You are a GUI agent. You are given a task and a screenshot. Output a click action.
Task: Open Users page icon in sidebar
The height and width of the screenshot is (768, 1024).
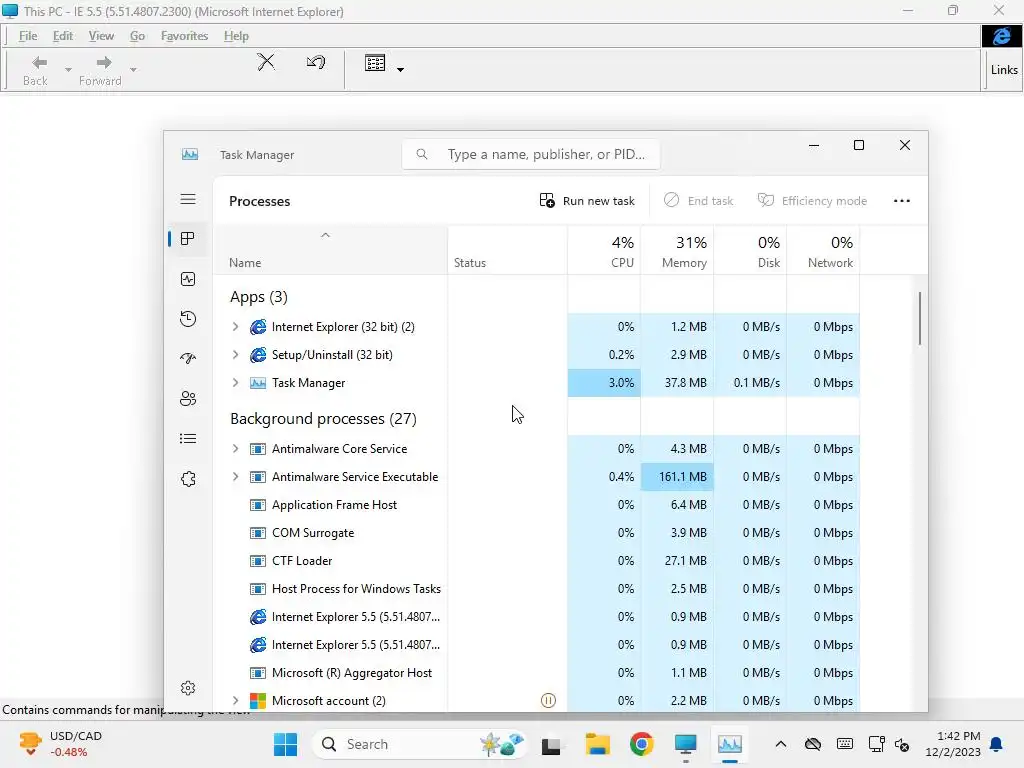(188, 398)
